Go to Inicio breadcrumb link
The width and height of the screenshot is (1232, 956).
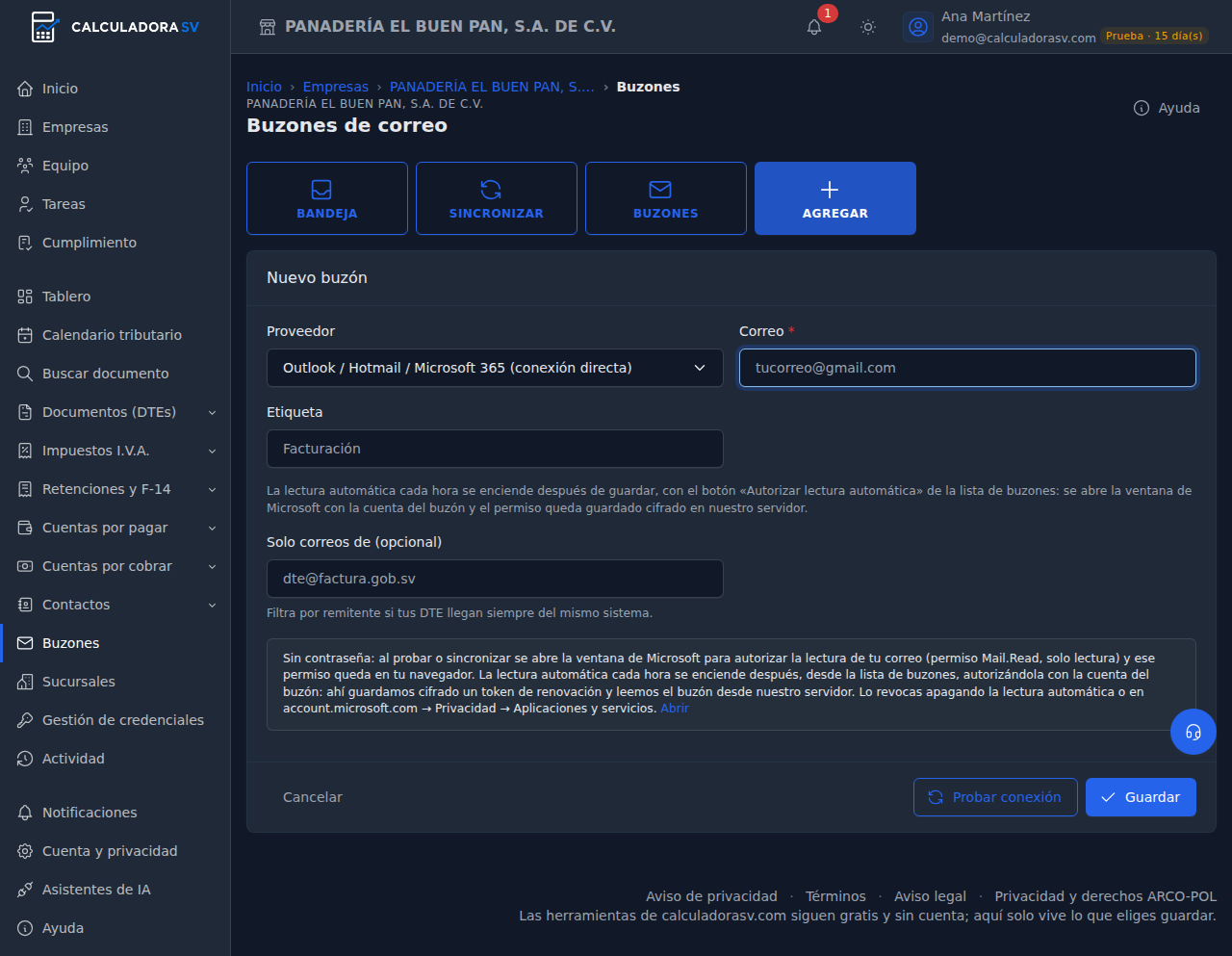click(264, 87)
